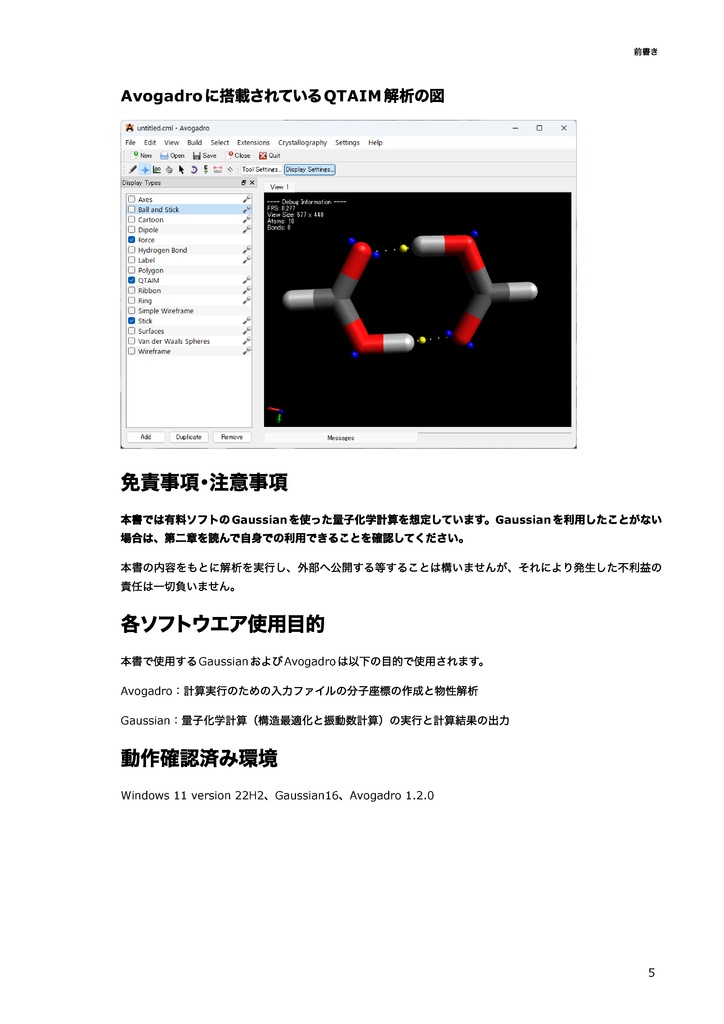This screenshot has width=724, height=1024.
Task: Enable the Ribbon display checkbox
Action: [132, 291]
